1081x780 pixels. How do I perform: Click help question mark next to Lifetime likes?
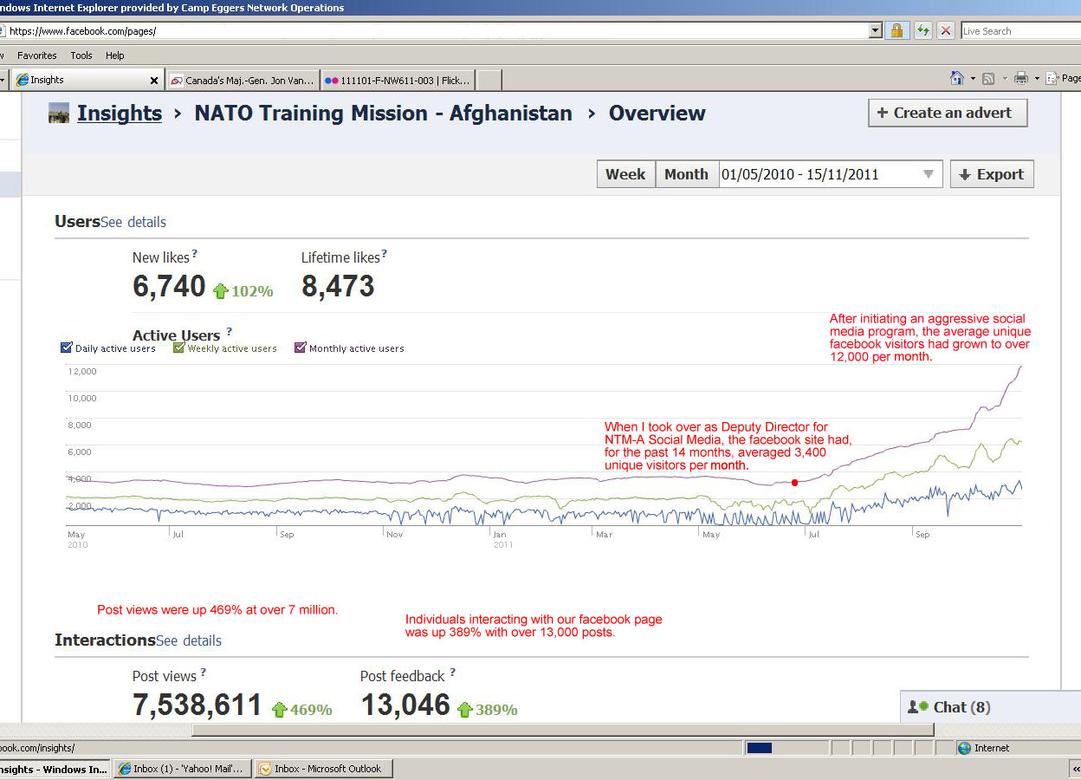(384, 254)
